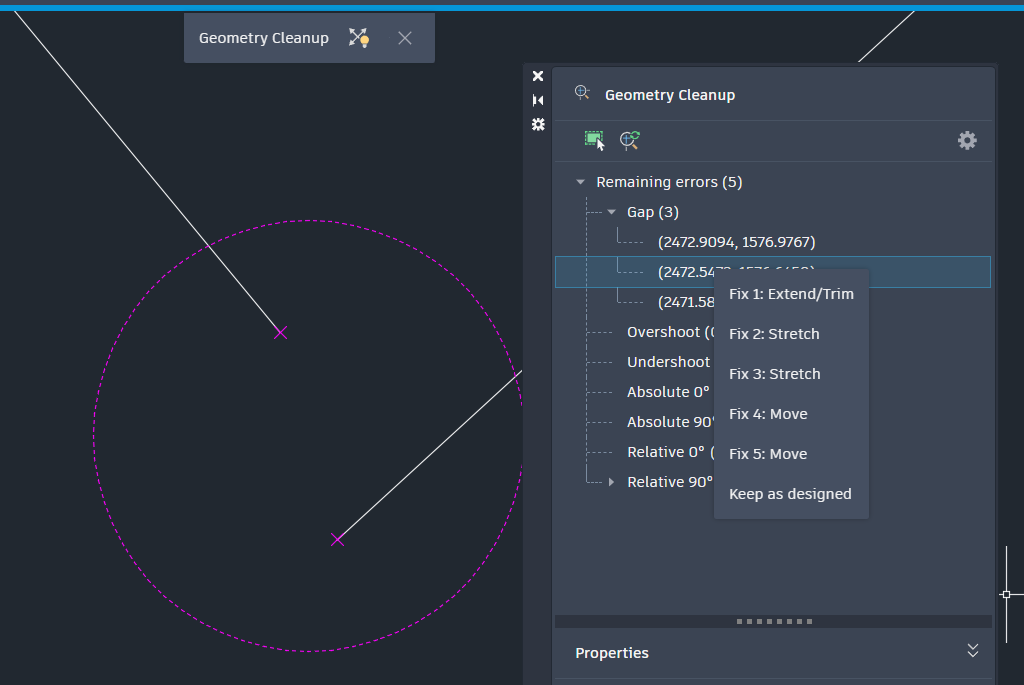Open Geometry Cleanup settings gear

point(967,140)
